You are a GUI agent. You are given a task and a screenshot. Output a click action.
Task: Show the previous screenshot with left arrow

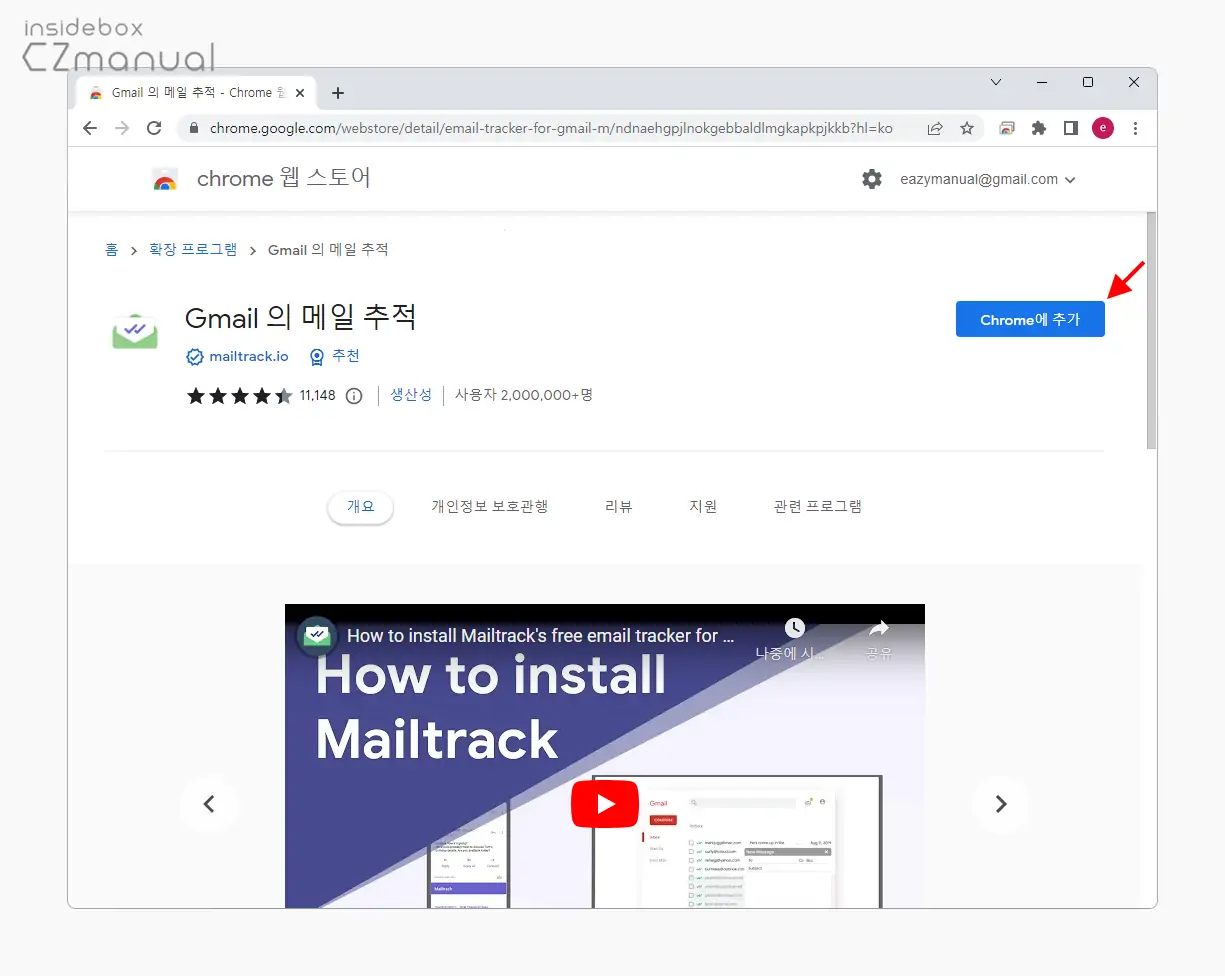[209, 804]
